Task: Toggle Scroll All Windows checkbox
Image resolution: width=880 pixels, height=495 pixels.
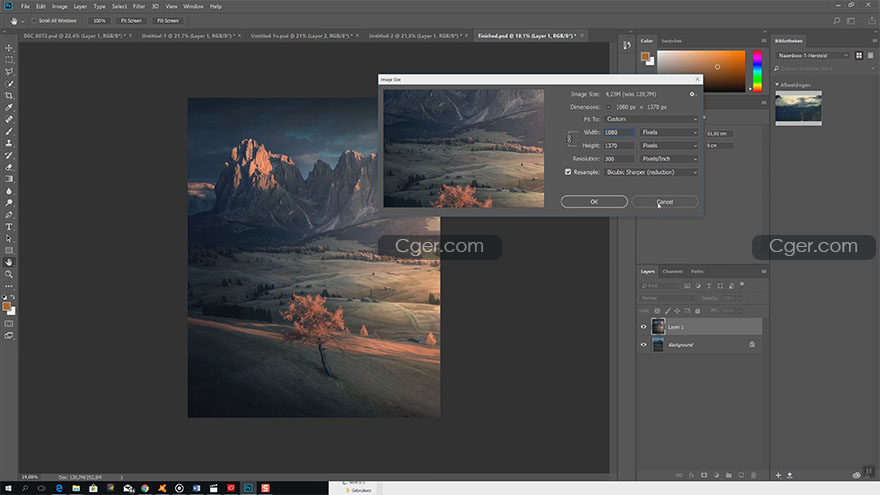Action: click(x=34, y=21)
